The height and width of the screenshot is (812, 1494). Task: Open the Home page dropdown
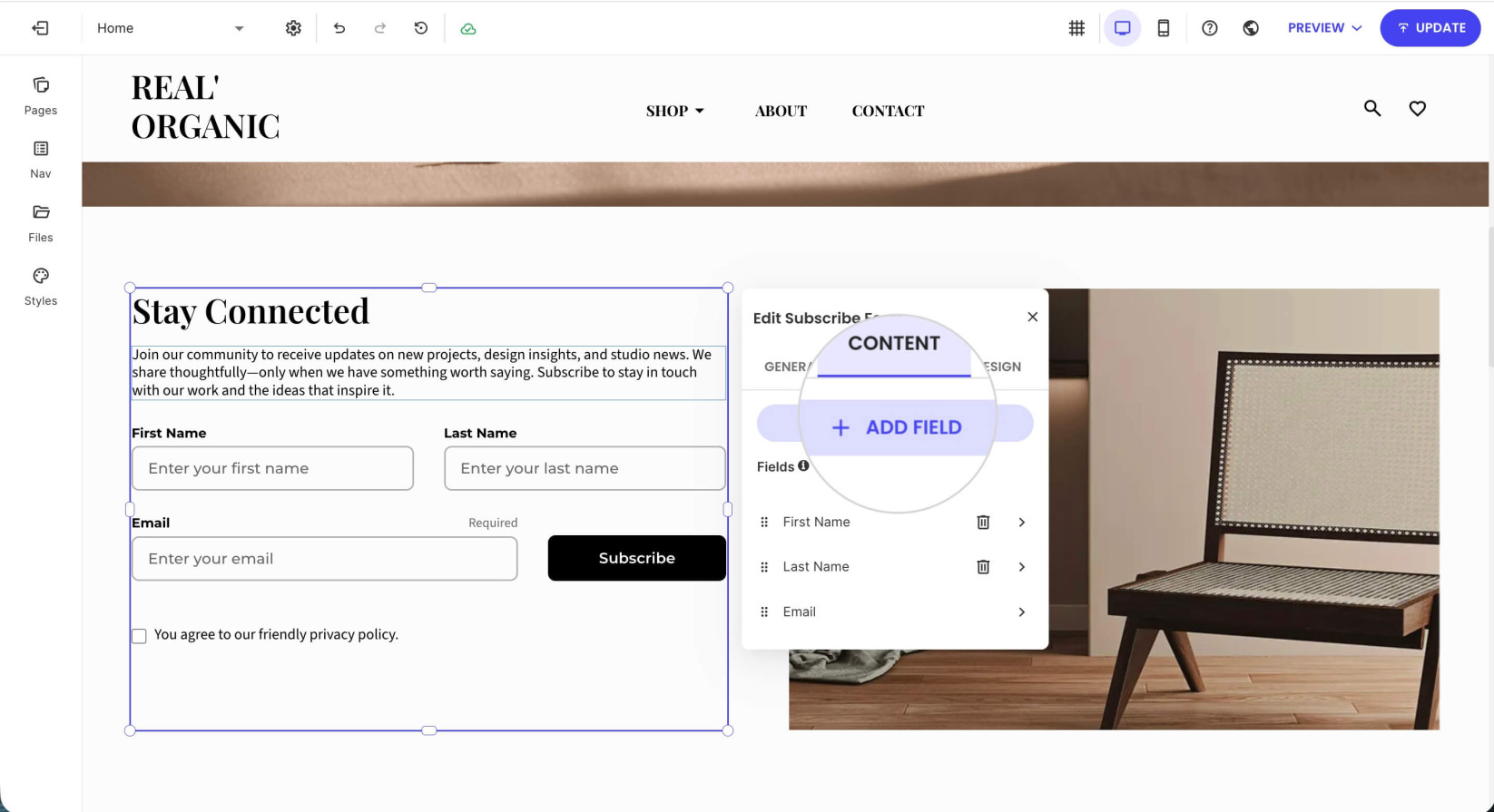(x=171, y=28)
